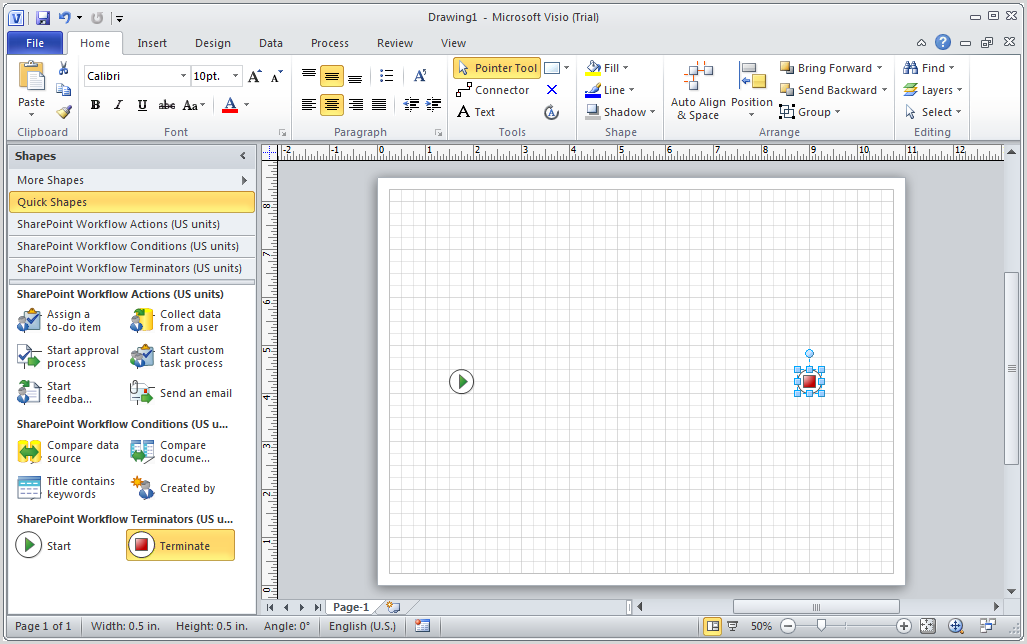This screenshot has height=644, width=1027.
Task: Click the Save icon in title bar
Action: [43, 18]
